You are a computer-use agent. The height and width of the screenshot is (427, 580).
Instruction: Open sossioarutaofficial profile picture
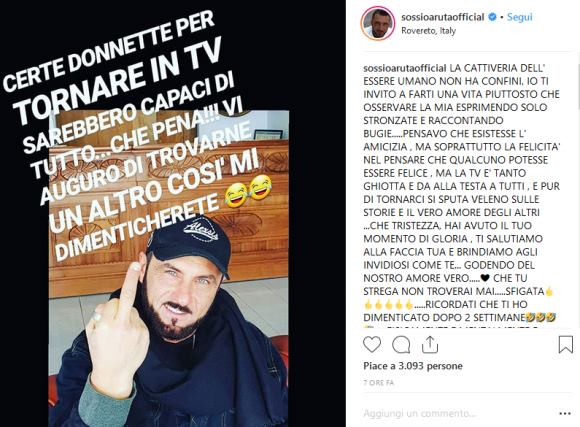click(x=378, y=23)
